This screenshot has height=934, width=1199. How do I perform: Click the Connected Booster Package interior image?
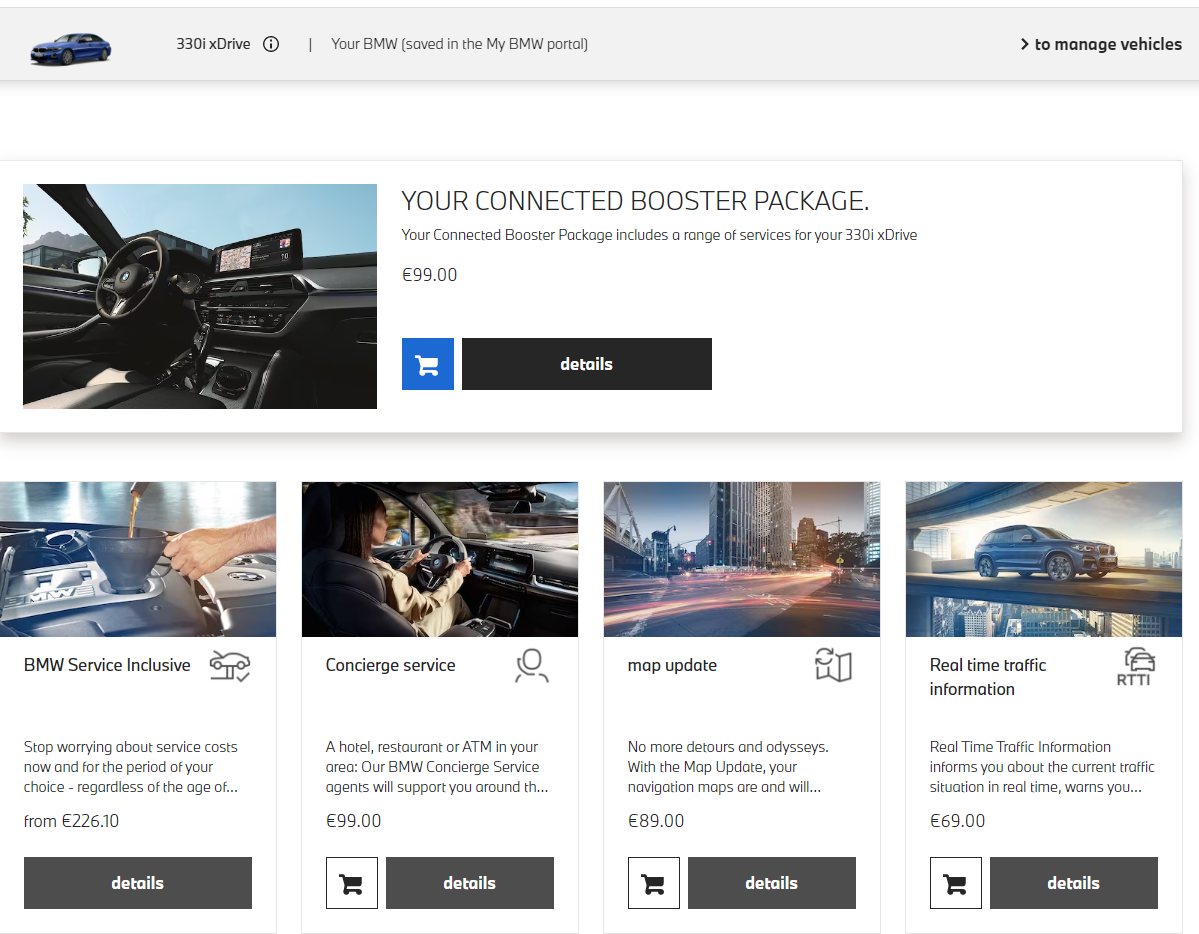200,296
